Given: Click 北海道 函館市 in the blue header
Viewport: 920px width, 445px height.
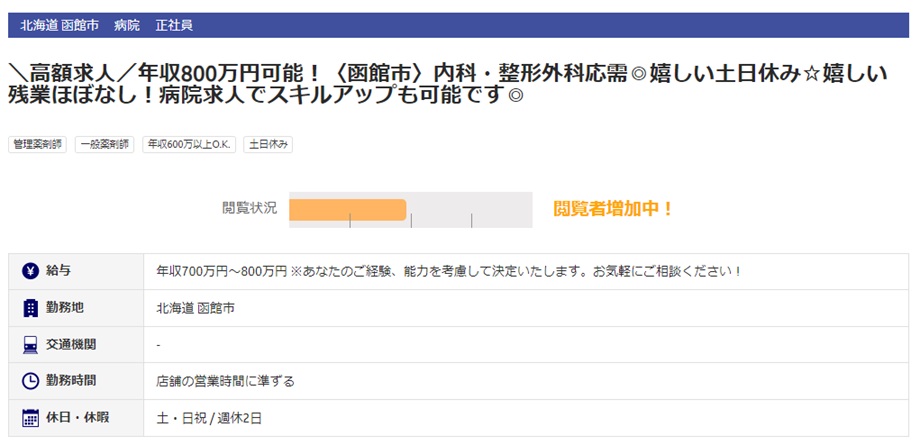Looking at the screenshot, I should (x=61, y=24).
